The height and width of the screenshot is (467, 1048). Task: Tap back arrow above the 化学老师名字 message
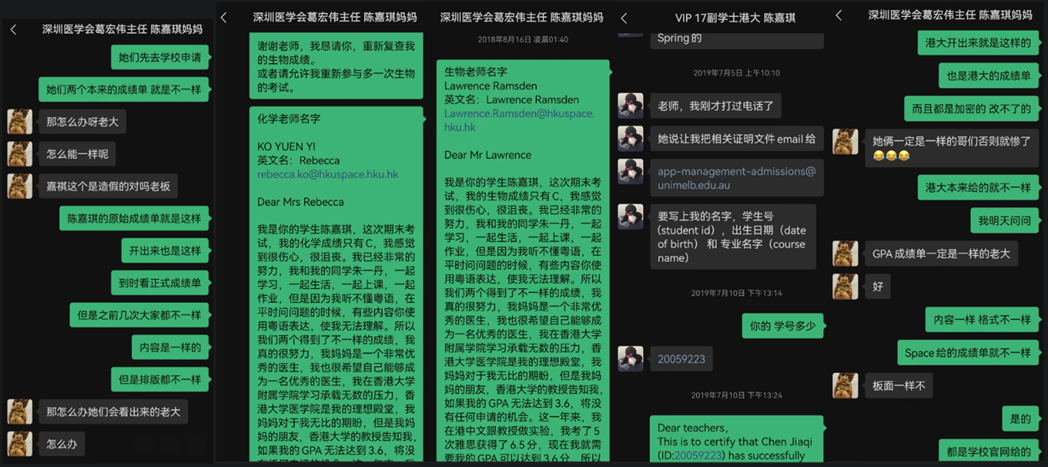tap(224, 18)
